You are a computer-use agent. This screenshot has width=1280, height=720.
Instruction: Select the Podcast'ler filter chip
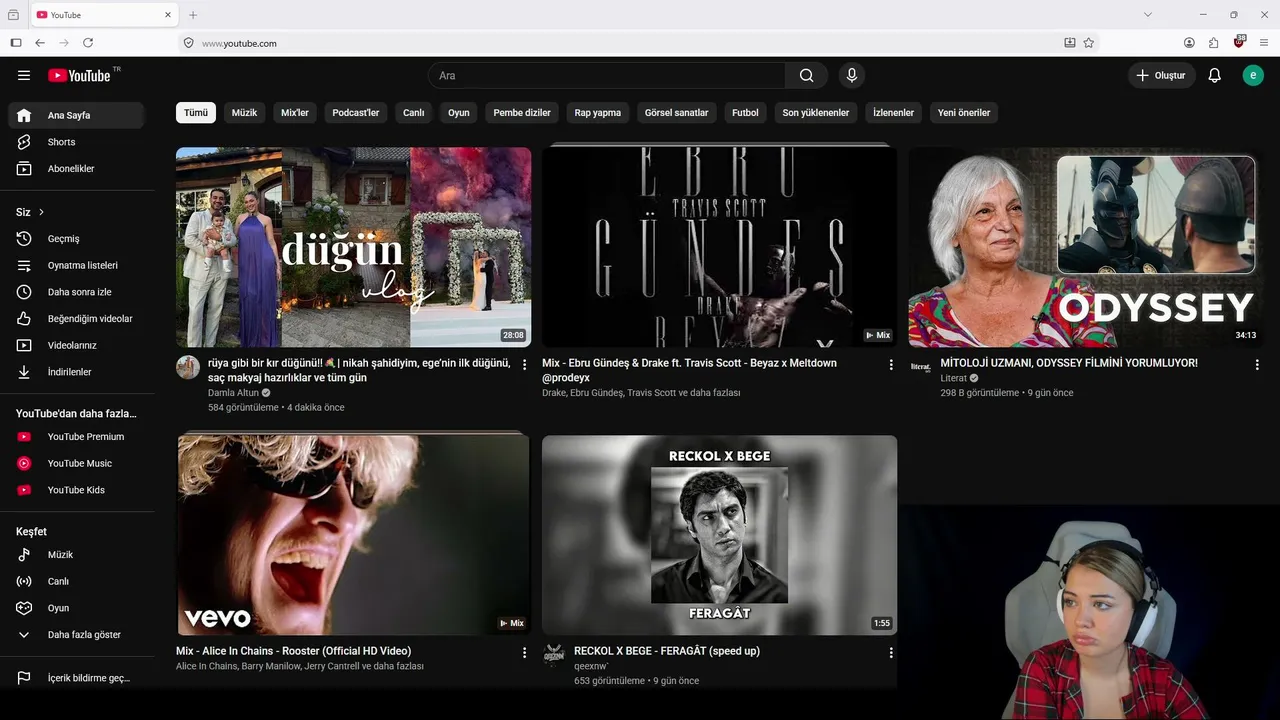(356, 113)
